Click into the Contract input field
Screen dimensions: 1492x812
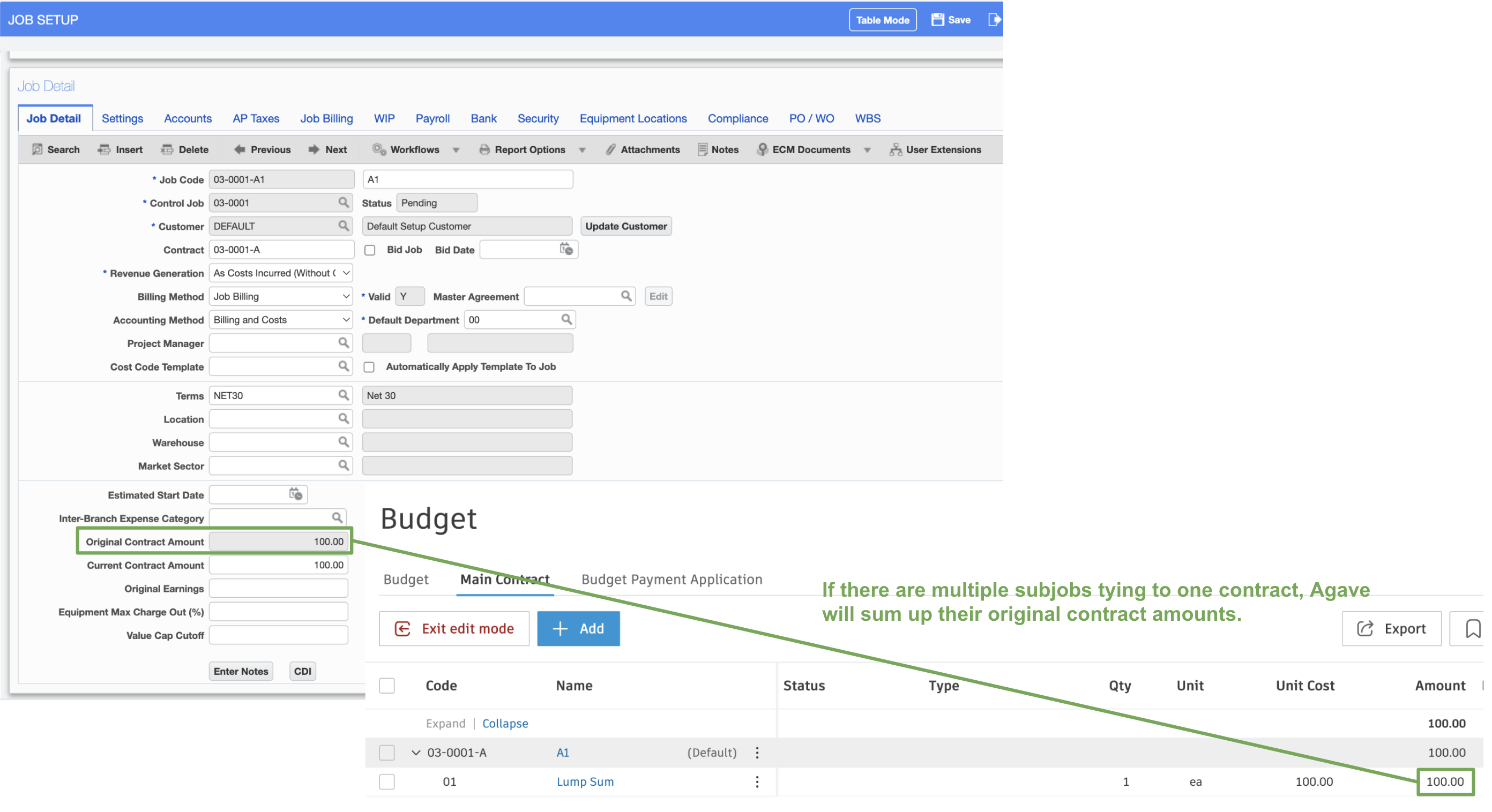(x=281, y=250)
